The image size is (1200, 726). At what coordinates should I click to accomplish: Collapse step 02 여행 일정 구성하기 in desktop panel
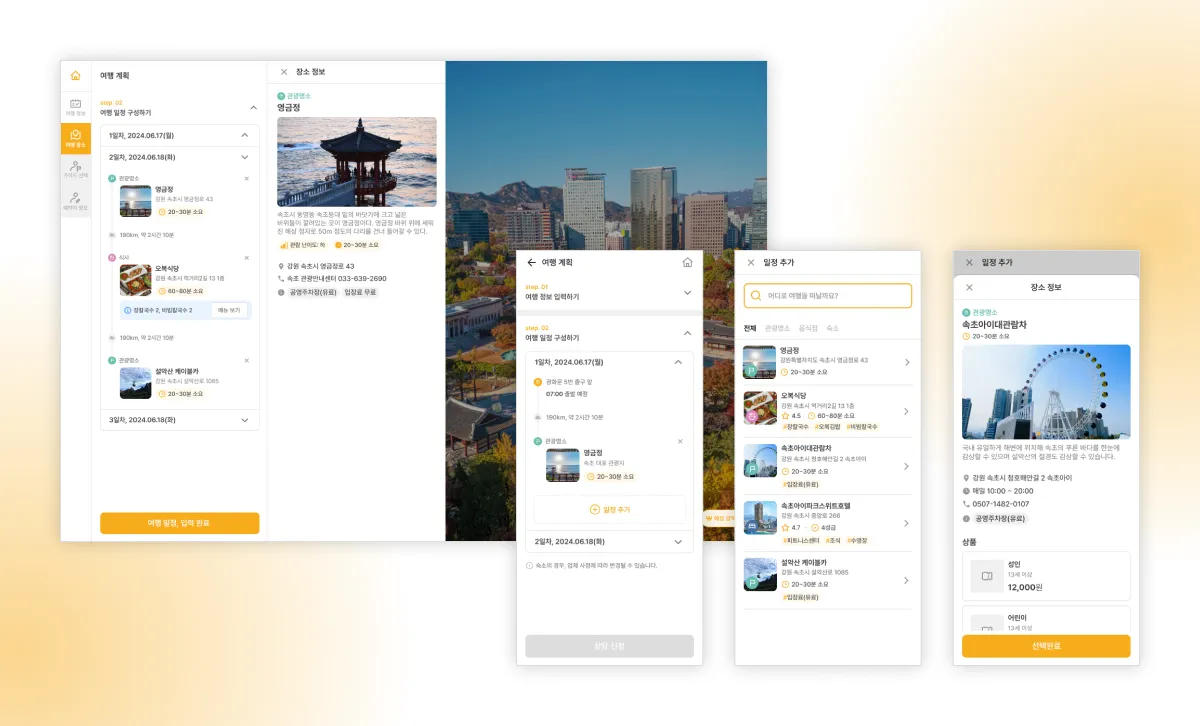[253, 107]
